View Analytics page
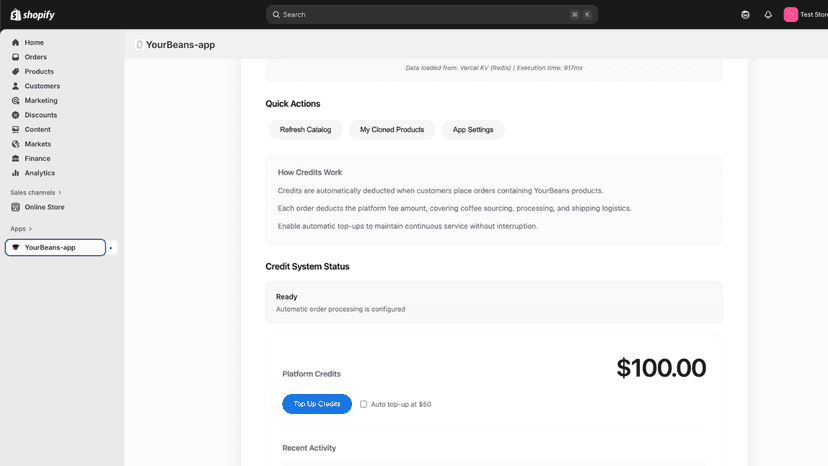 click(x=40, y=173)
